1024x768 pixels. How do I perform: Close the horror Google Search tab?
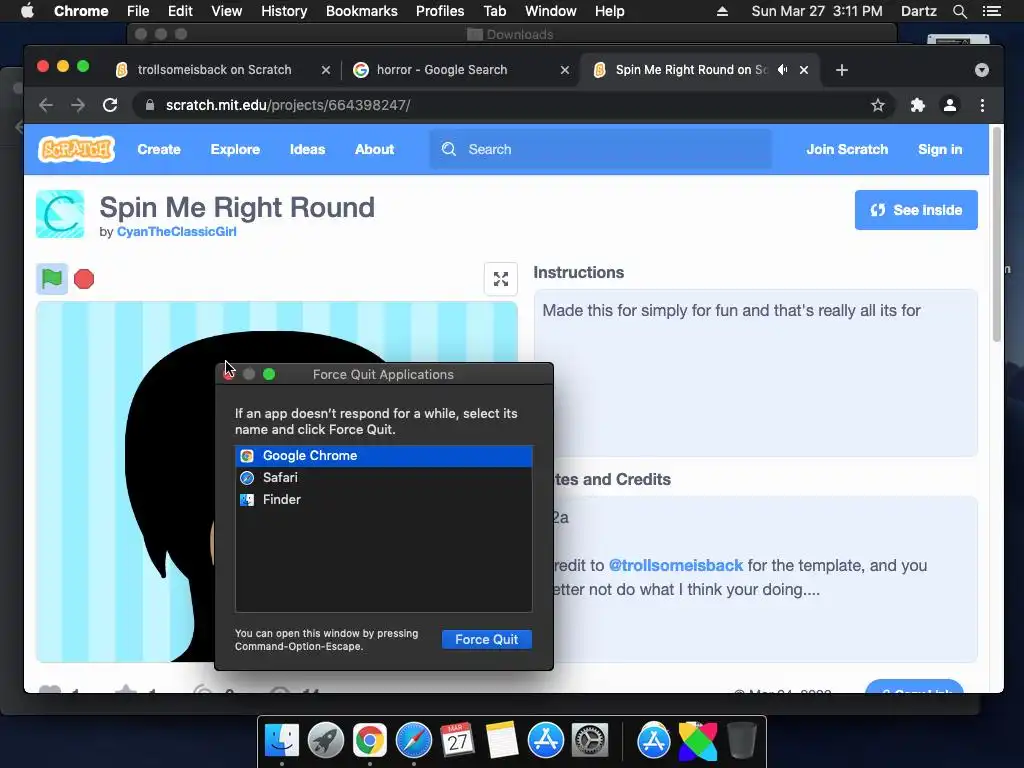(x=565, y=70)
